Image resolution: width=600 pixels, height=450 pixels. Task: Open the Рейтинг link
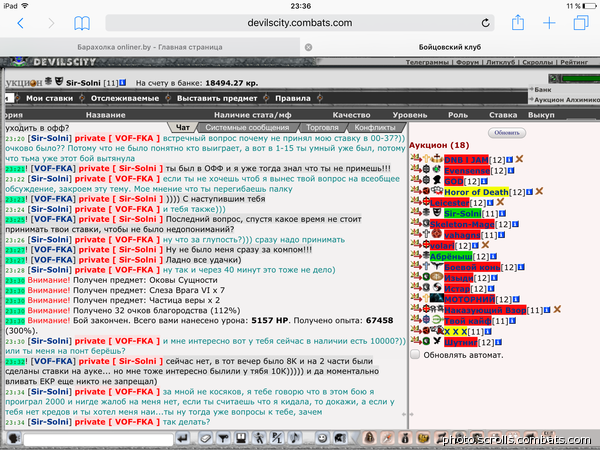pyautogui.click(x=574, y=62)
